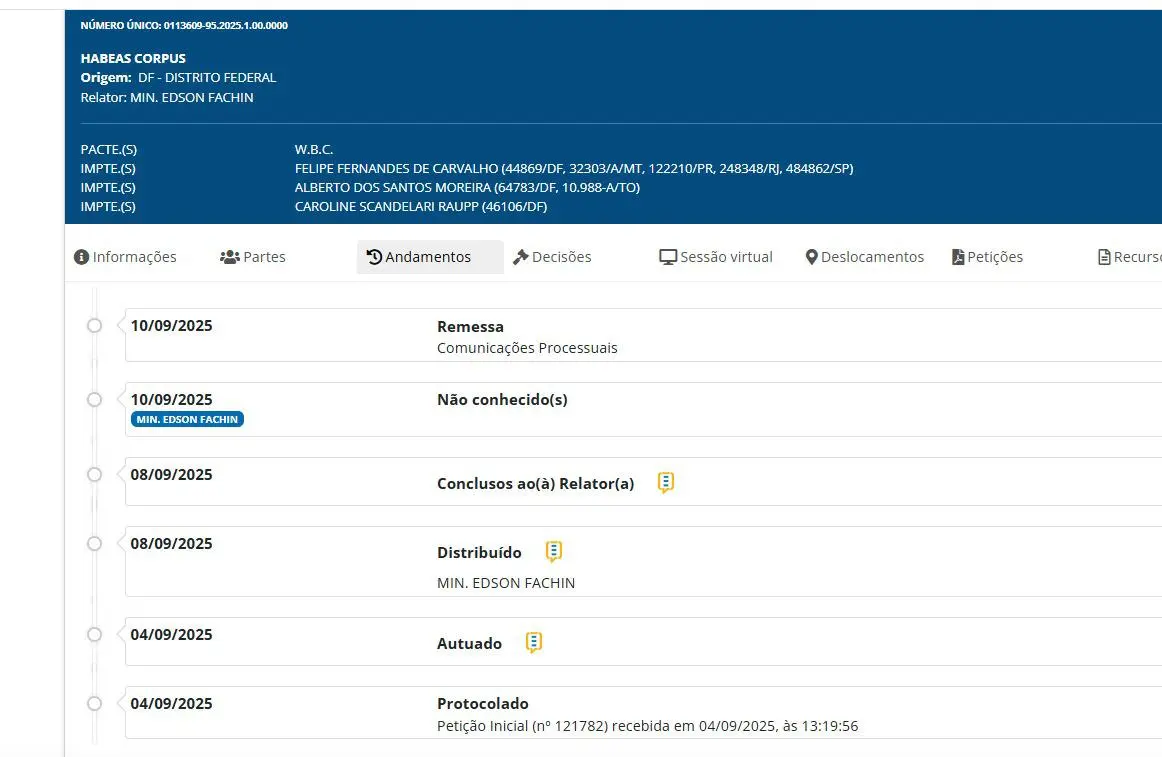Select timeline marker for Remessa entry

[x=94, y=325]
